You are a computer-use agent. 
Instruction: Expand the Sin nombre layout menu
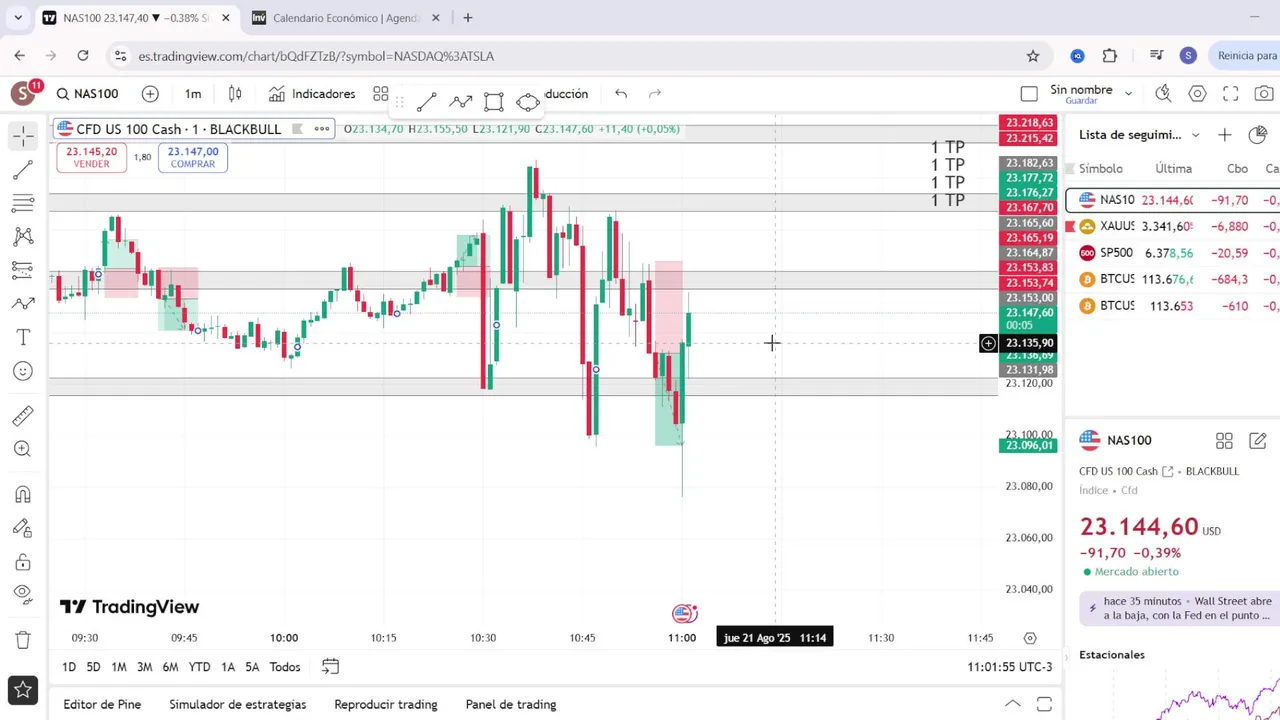coord(1128,94)
